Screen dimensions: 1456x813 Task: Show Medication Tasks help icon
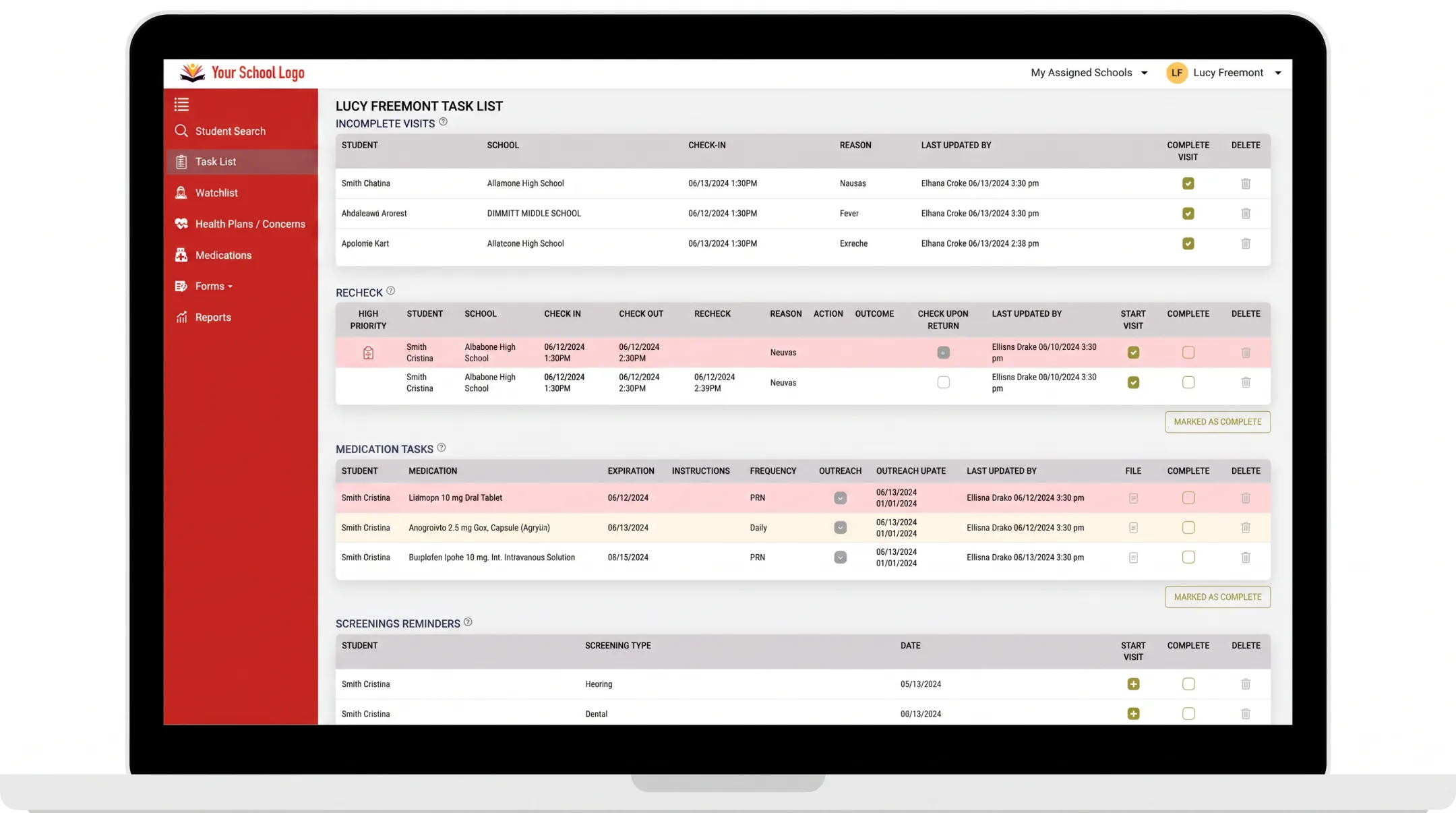pos(442,448)
